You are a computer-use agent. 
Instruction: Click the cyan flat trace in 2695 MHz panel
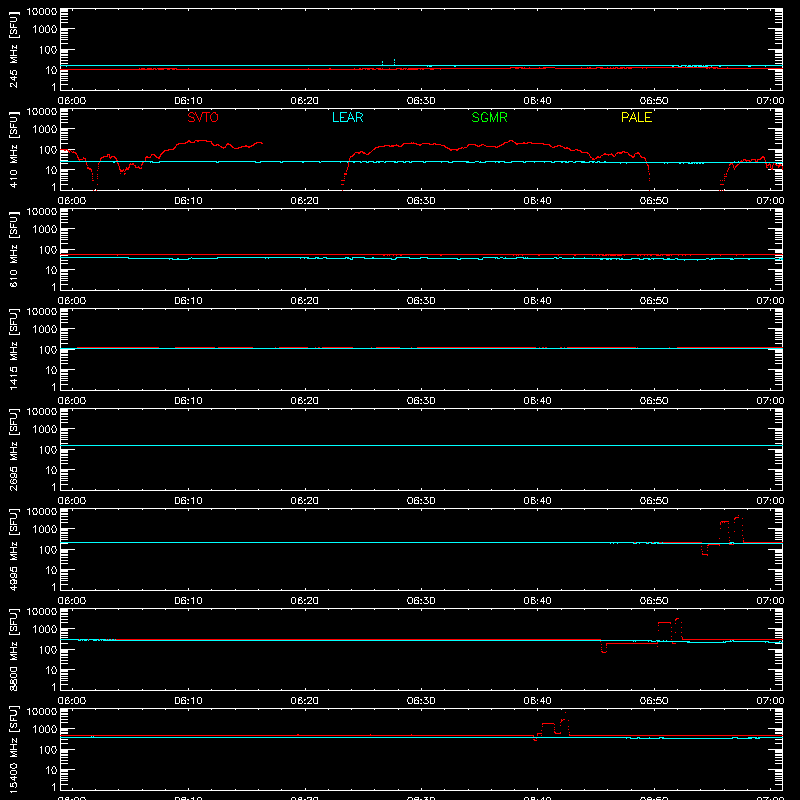click(421, 445)
